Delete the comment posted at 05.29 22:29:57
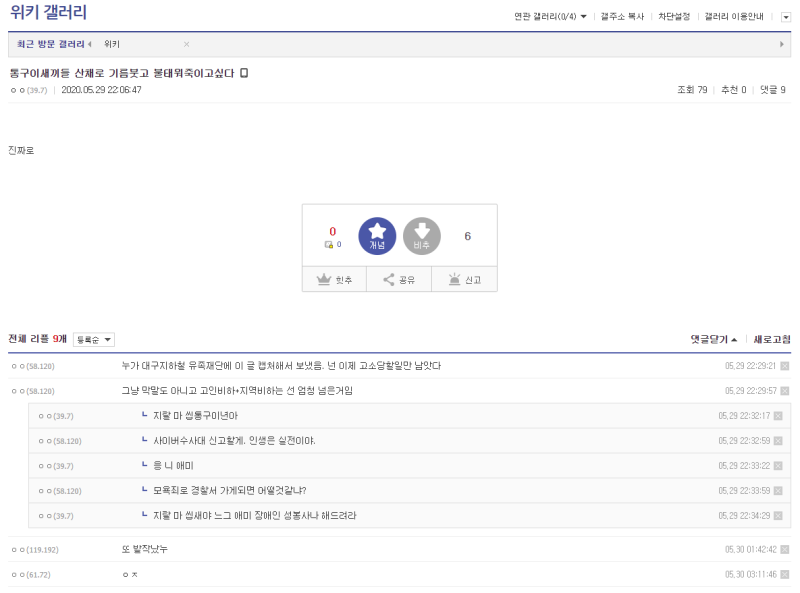 click(785, 391)
